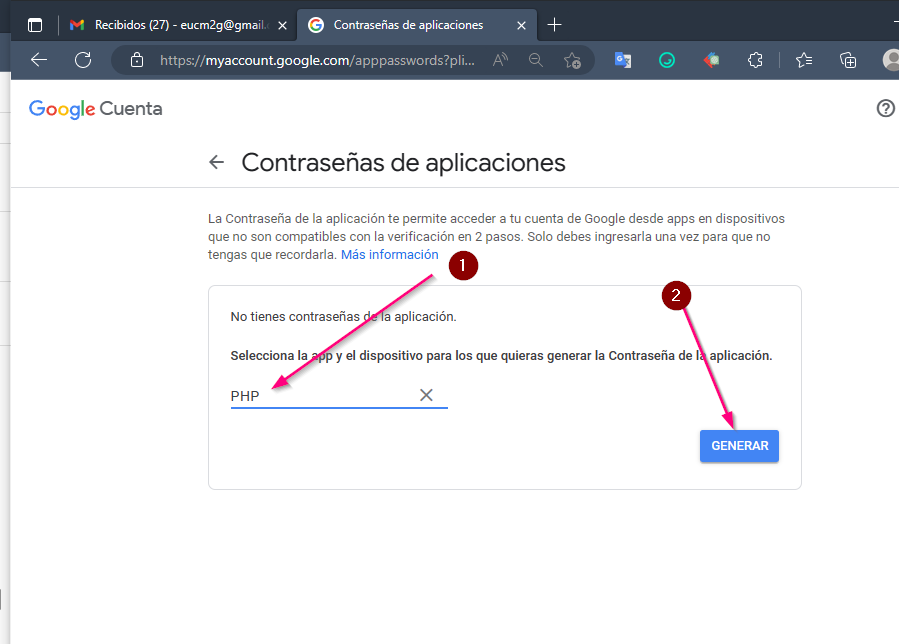
Task: Open the browser profile avatar
Action: pos(891,60)
